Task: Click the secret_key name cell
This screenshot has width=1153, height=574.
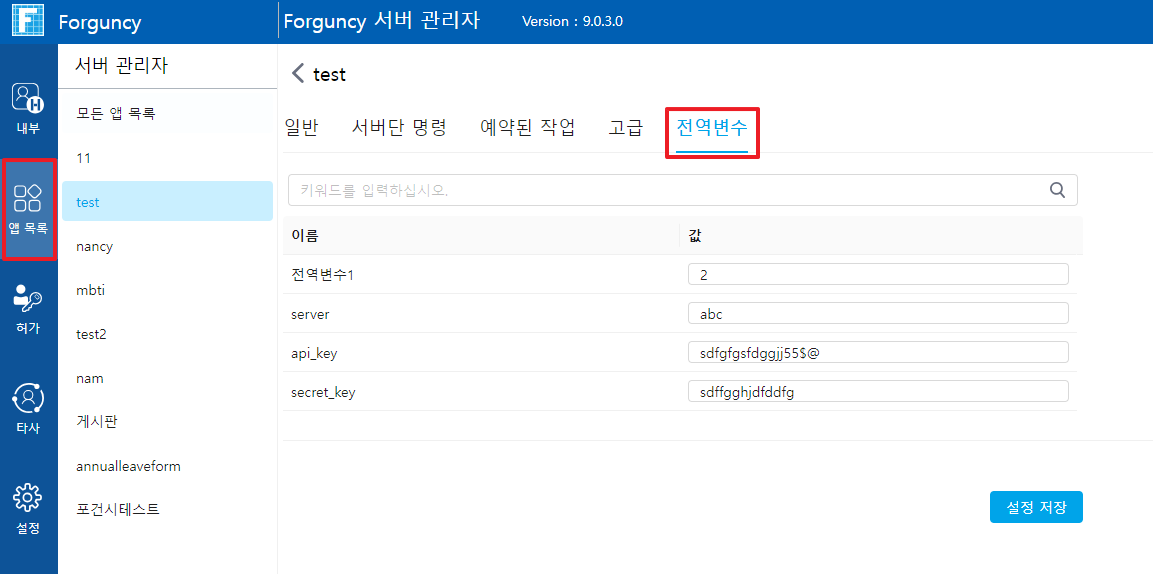Action: click(x=324, y=392)
